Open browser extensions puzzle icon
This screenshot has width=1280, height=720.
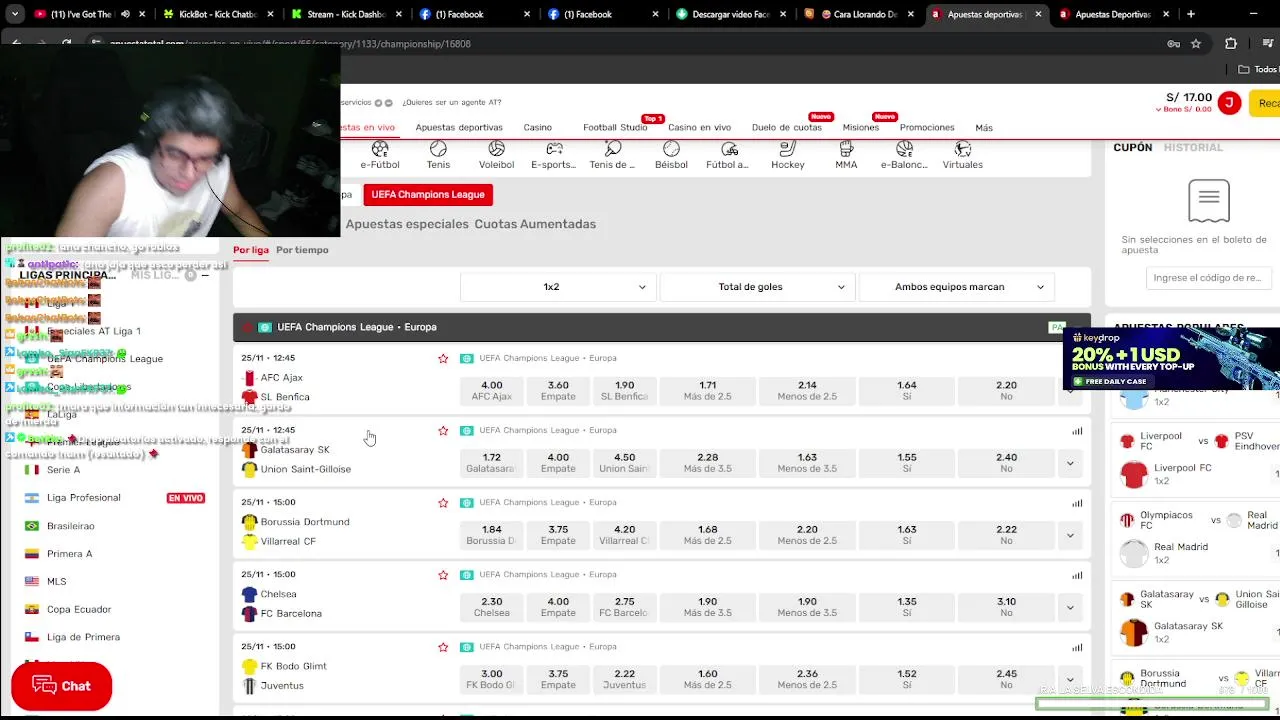(1230, 44)
